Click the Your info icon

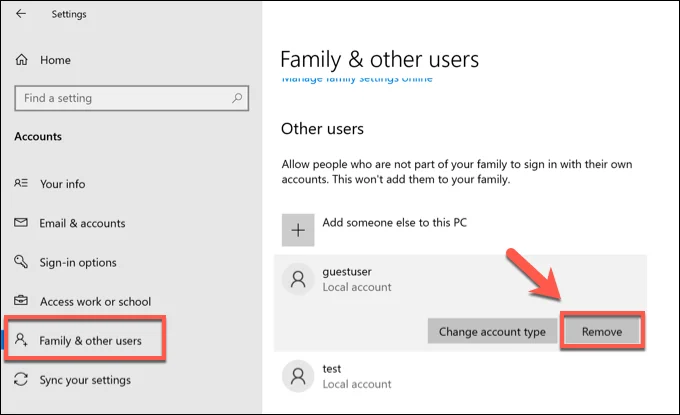[21, 184]
